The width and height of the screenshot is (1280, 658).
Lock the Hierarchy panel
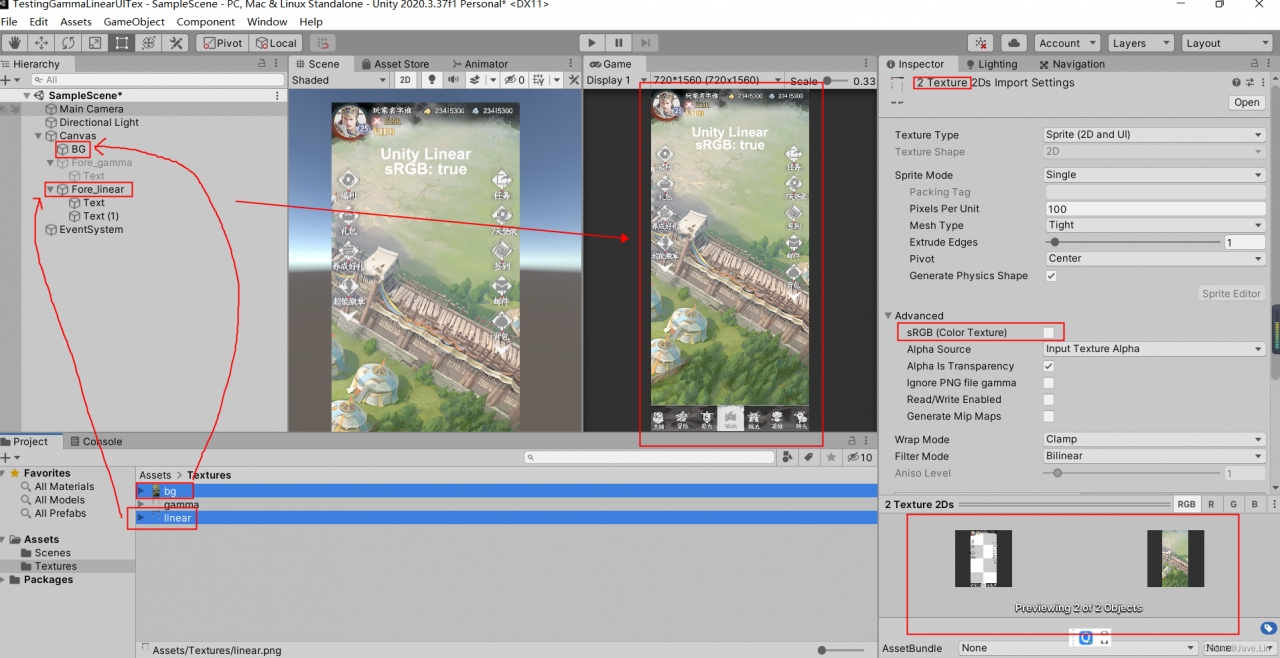(x=263, y=64)
